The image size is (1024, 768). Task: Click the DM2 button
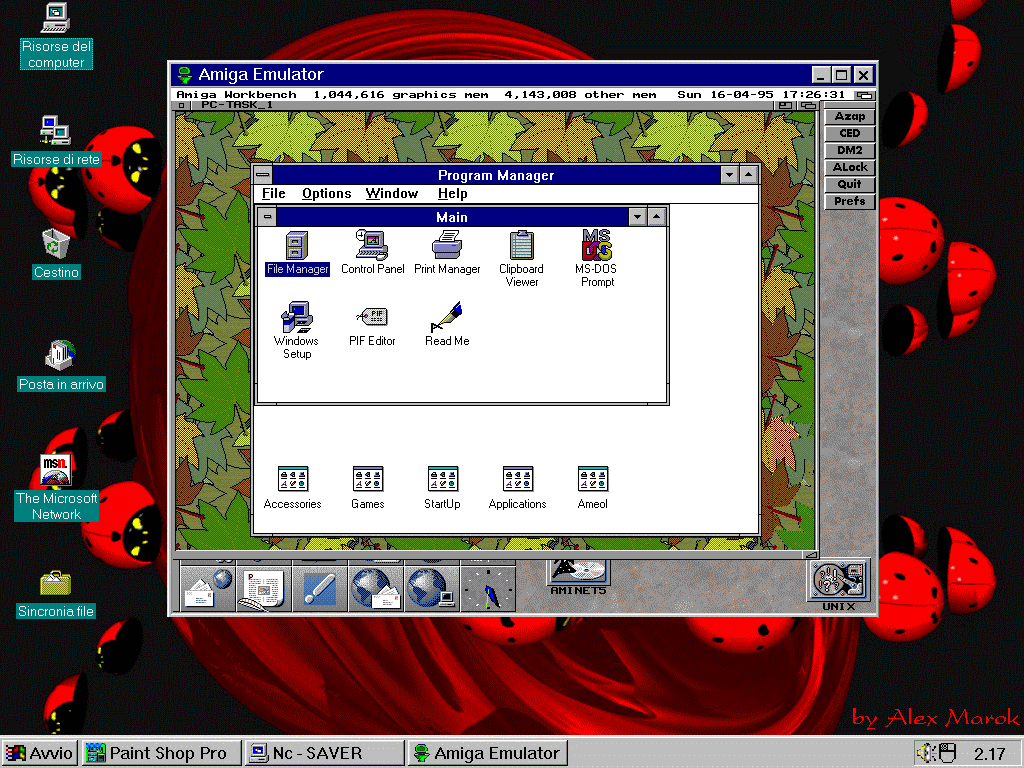[850, 150]
